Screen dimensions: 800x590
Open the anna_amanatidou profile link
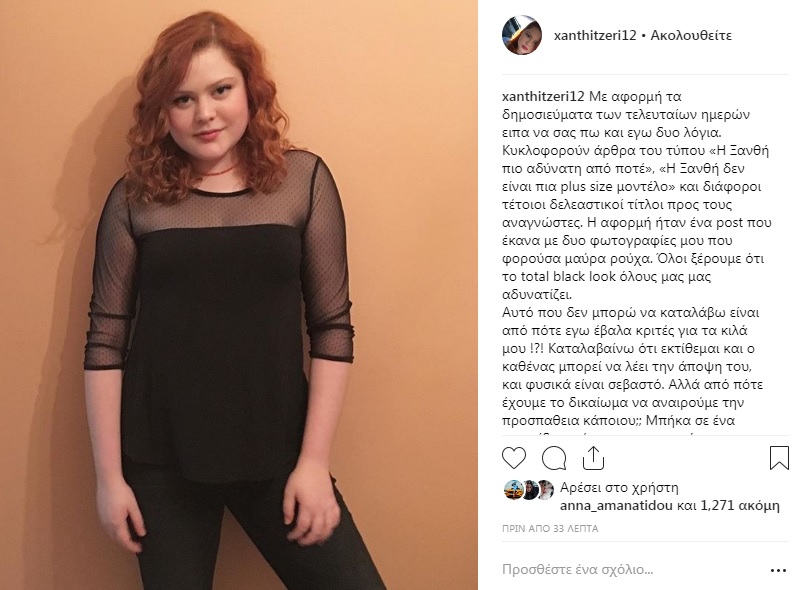click(616, 506)
